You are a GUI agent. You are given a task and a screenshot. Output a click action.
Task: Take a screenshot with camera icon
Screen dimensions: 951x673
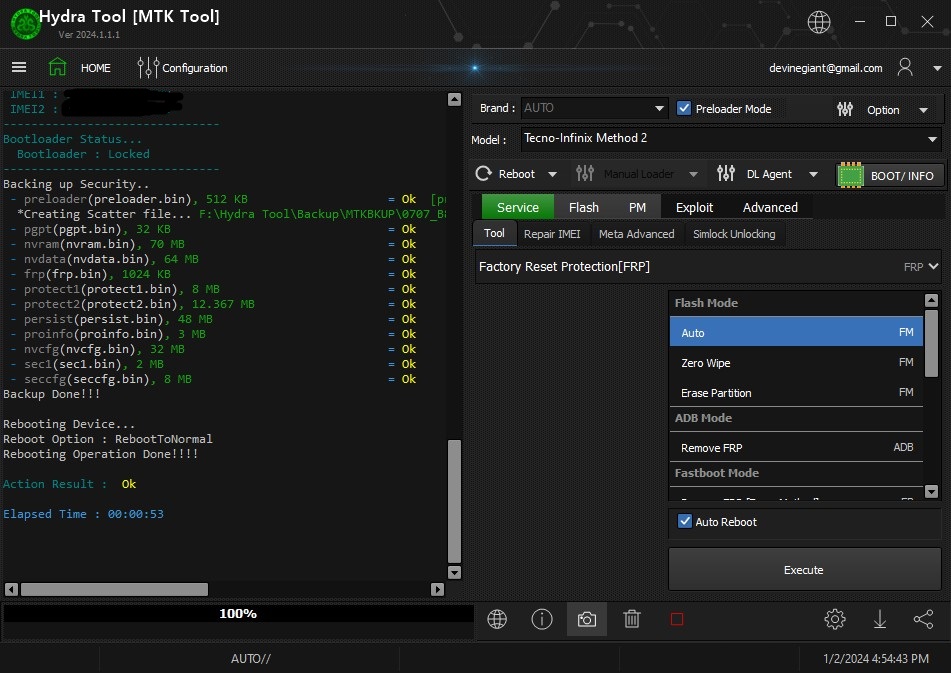pos(586,619)
